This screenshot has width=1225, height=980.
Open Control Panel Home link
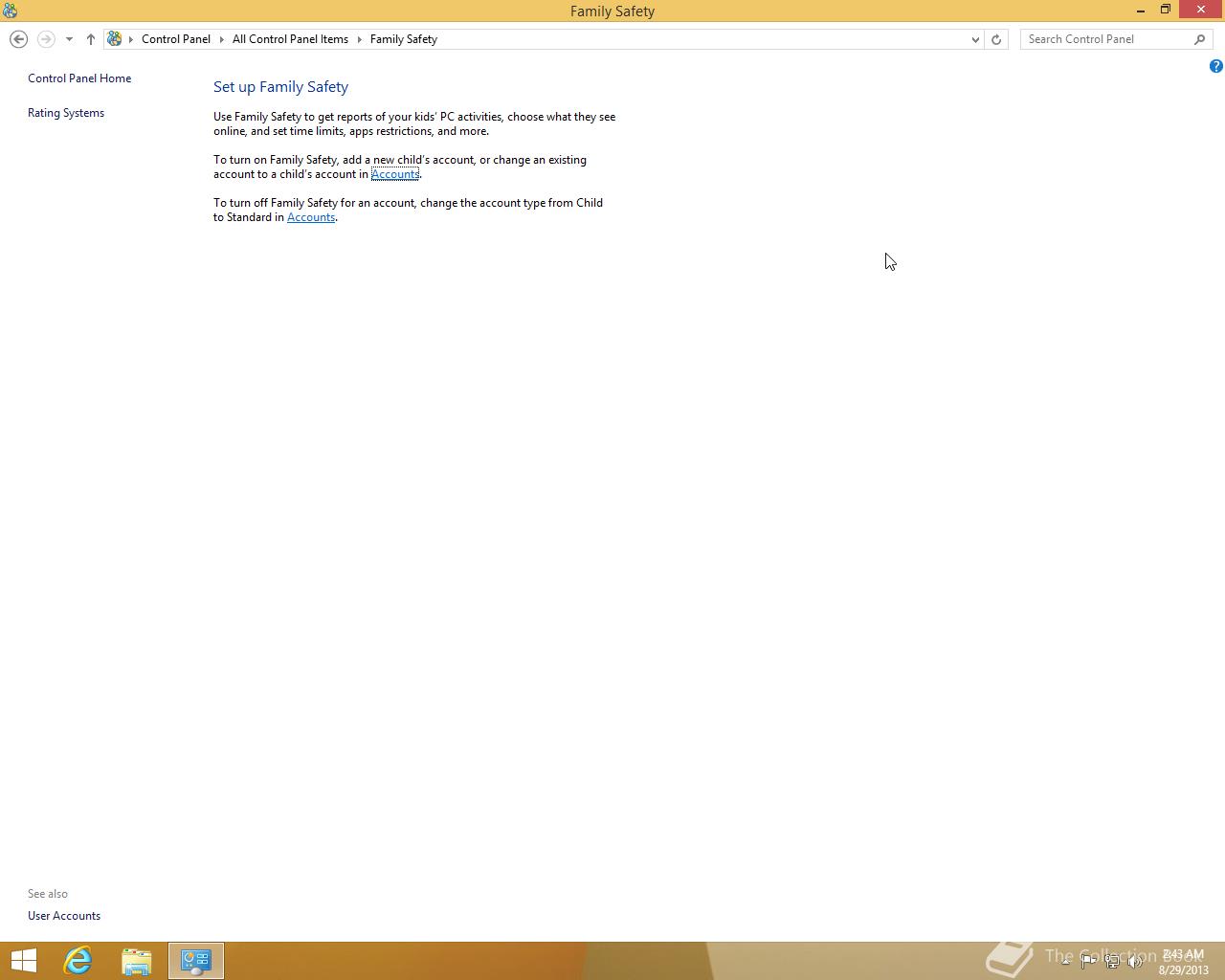79,78
